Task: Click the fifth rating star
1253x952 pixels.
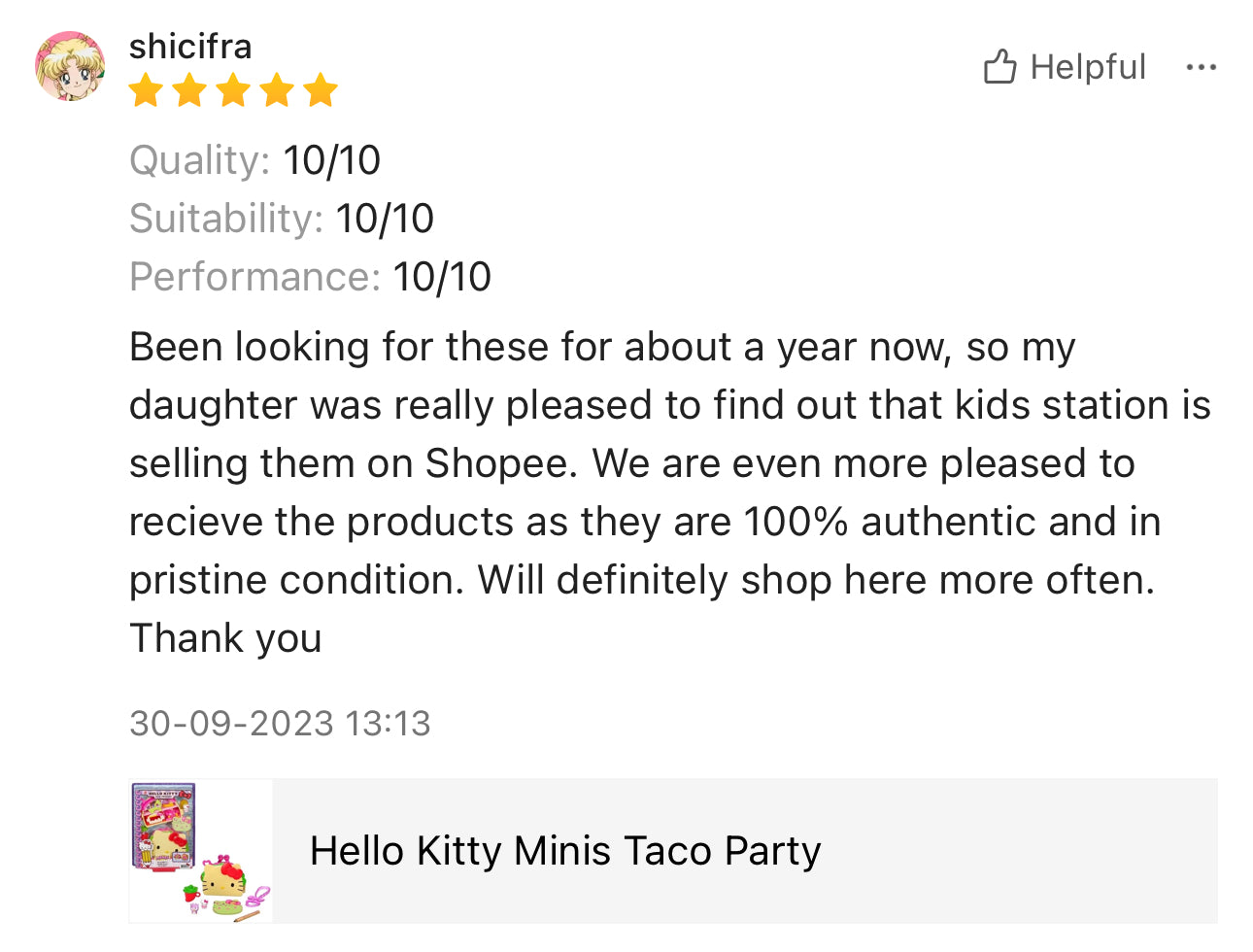Action: pyautogui.click(x=320, y=91)
